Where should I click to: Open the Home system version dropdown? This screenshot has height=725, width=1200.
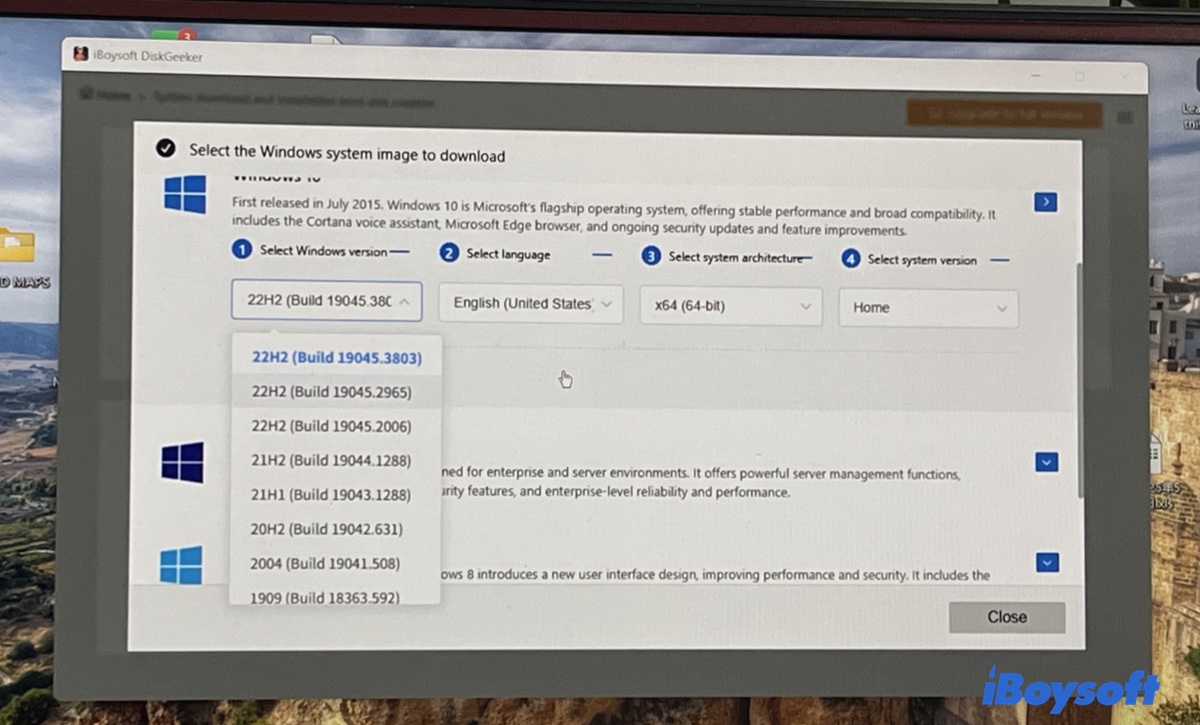(928, 308)
